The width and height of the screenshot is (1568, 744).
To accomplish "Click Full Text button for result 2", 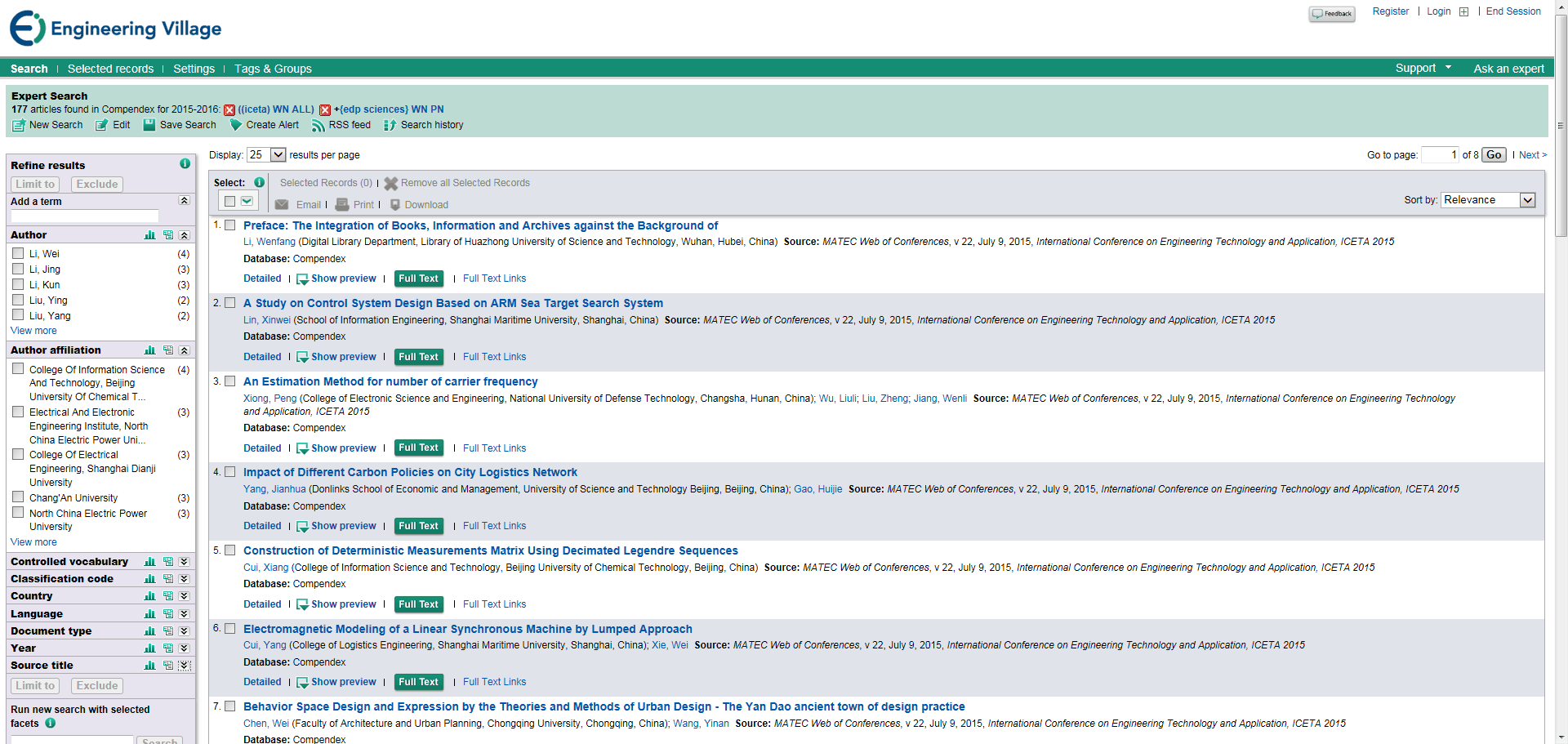I will point(419,357).
